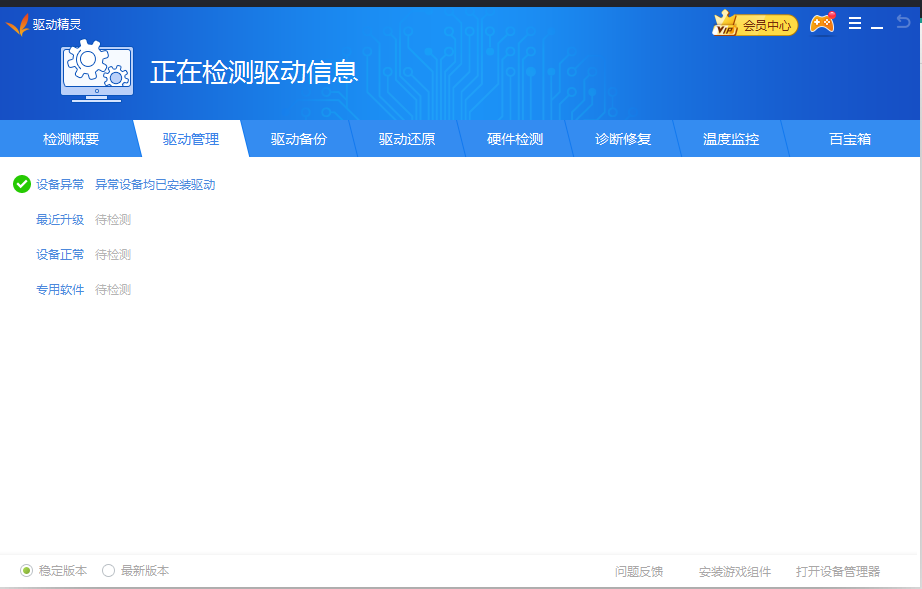This screenshot has width=922, height=589.
Task: Open the hamburger main menu
Action: [855, 24]
